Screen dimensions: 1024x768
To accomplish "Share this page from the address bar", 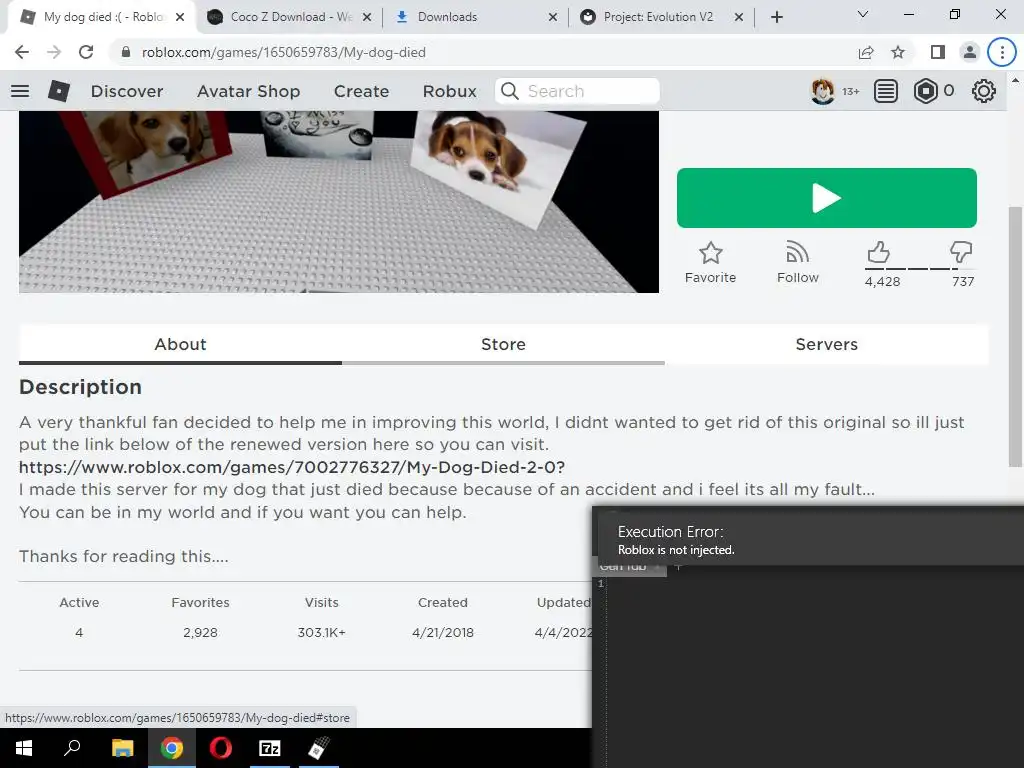I will point(866,52).
